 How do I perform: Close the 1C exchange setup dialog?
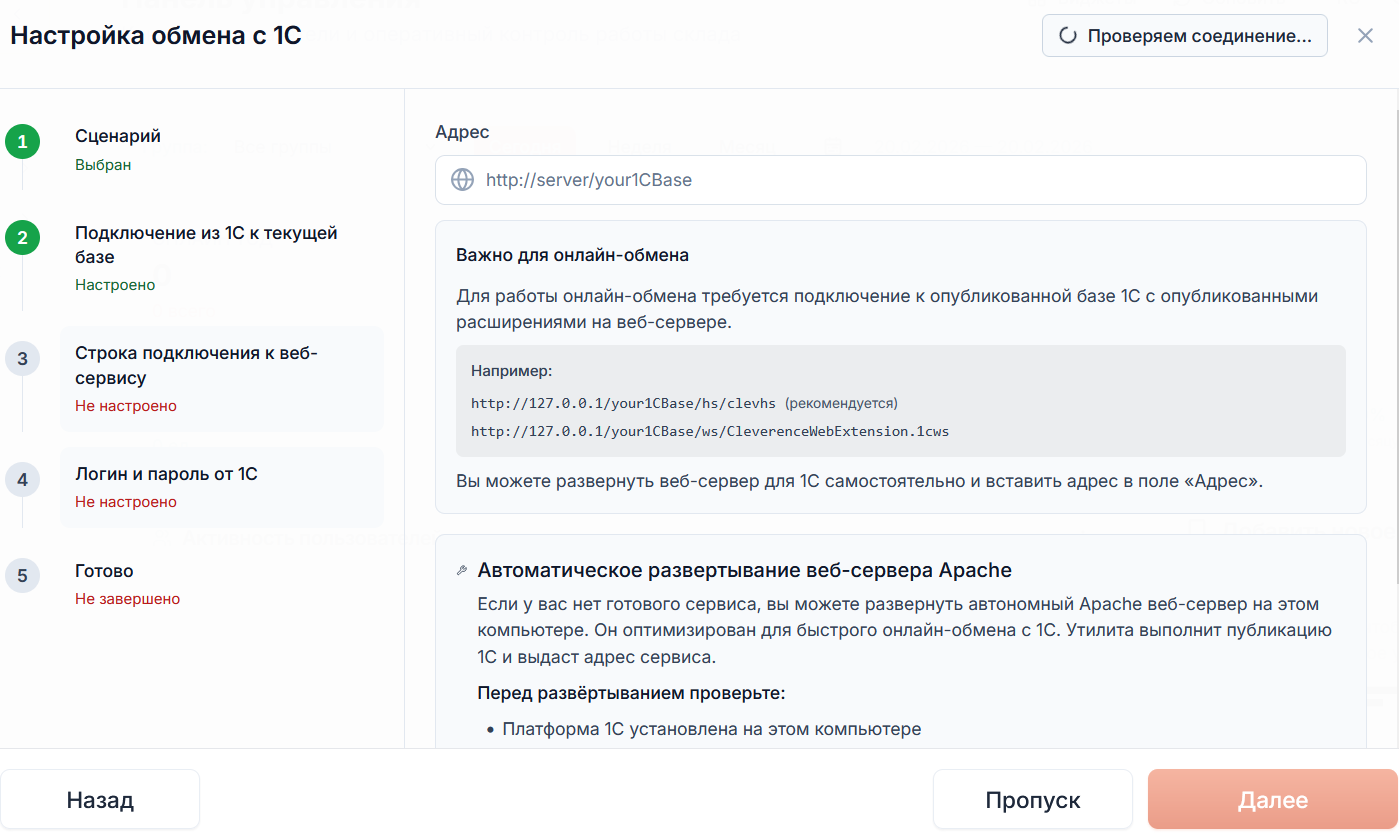(1365, 36)
